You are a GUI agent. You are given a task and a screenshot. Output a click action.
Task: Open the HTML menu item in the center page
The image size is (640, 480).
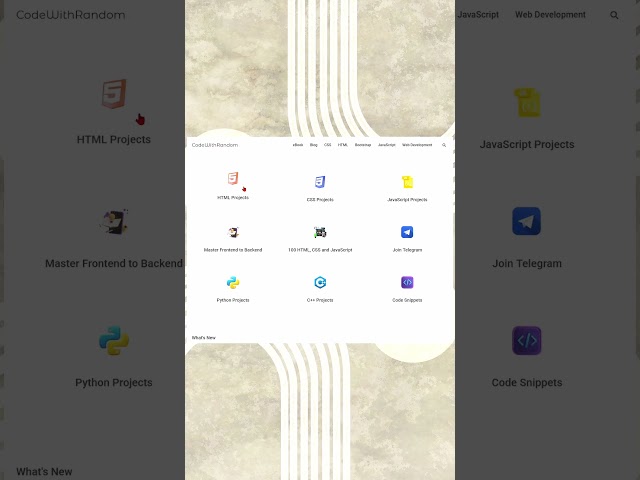pyautogui.click(x=343, y=145)
